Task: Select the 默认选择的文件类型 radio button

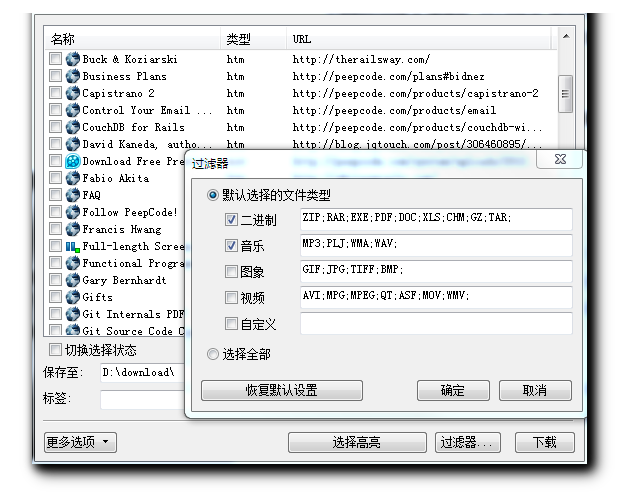Action: pyautogui.click(x=213, y=195)
